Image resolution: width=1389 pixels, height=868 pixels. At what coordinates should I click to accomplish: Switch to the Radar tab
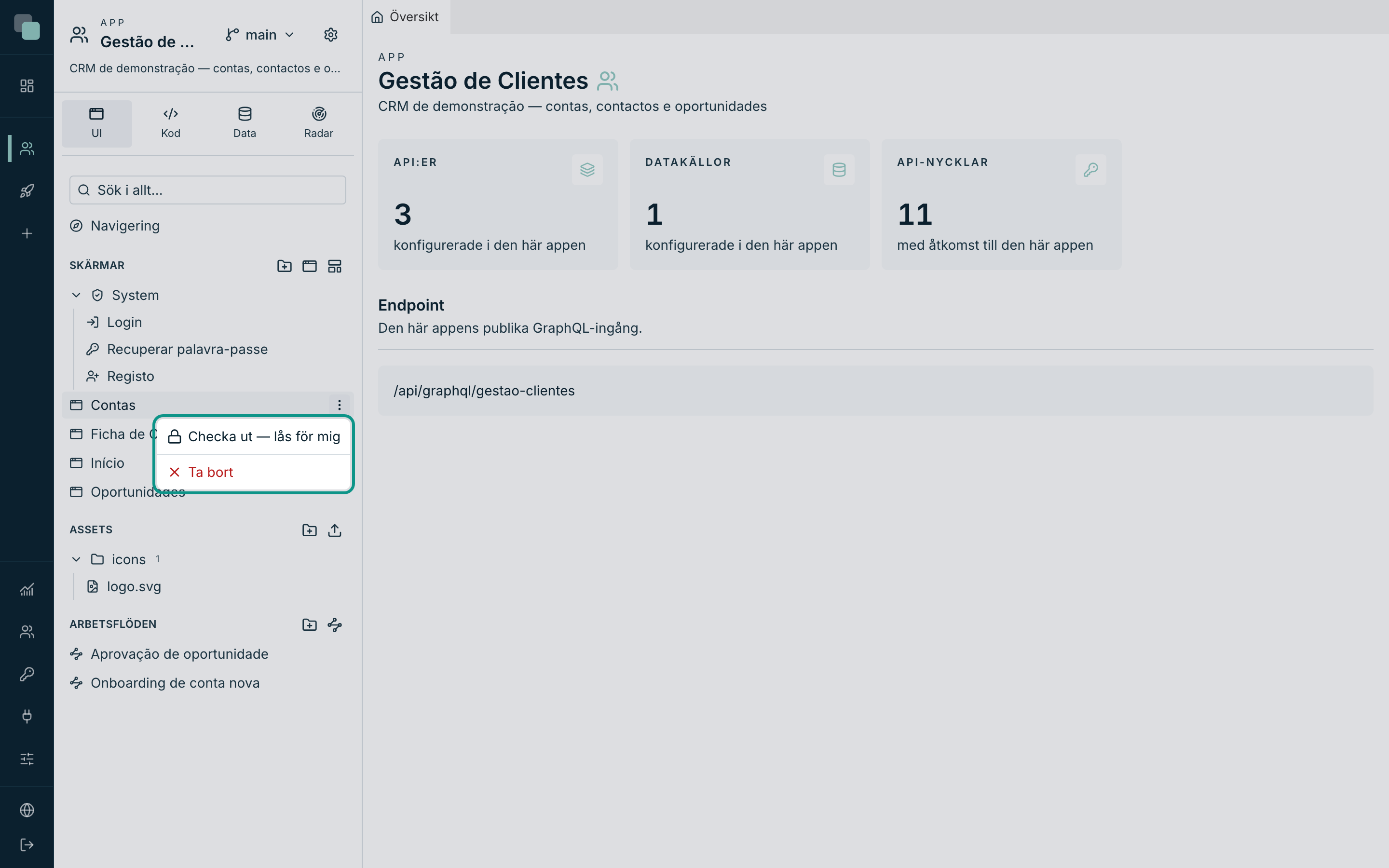click(318, 123)
